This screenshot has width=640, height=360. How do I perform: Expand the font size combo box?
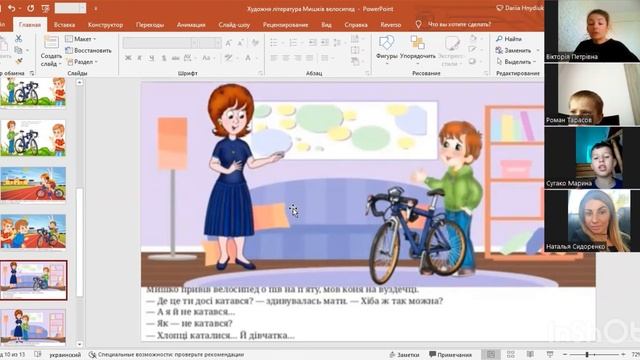[218, 43]
